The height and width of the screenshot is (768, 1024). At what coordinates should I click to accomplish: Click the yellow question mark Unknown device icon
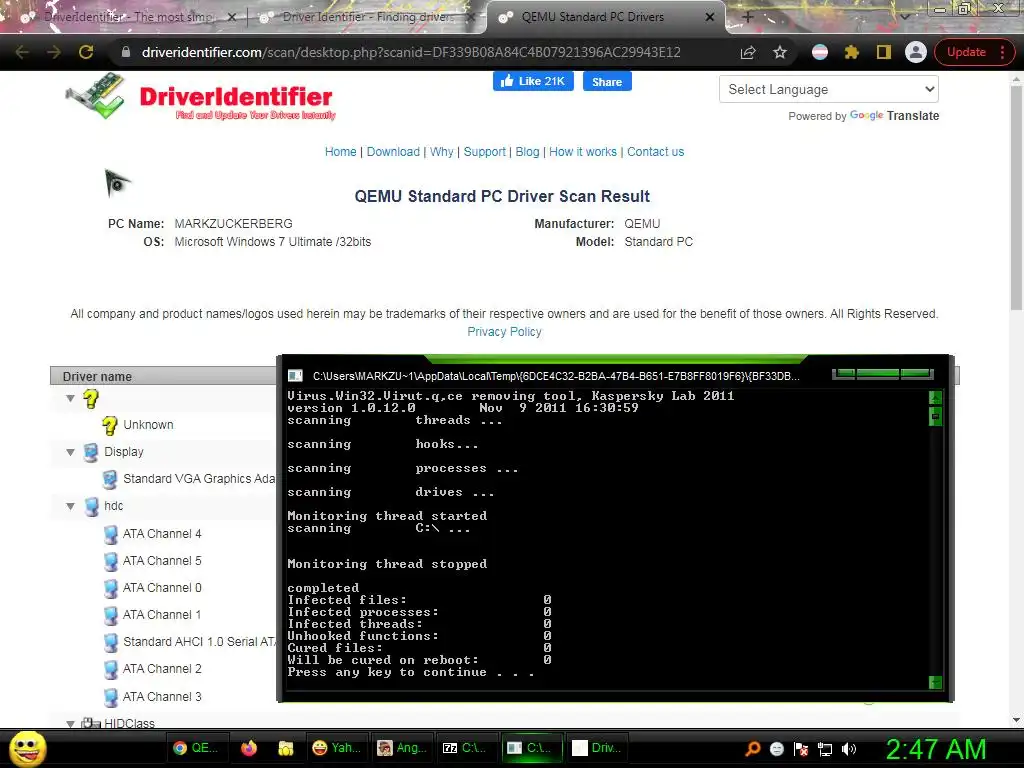[109, 425]
